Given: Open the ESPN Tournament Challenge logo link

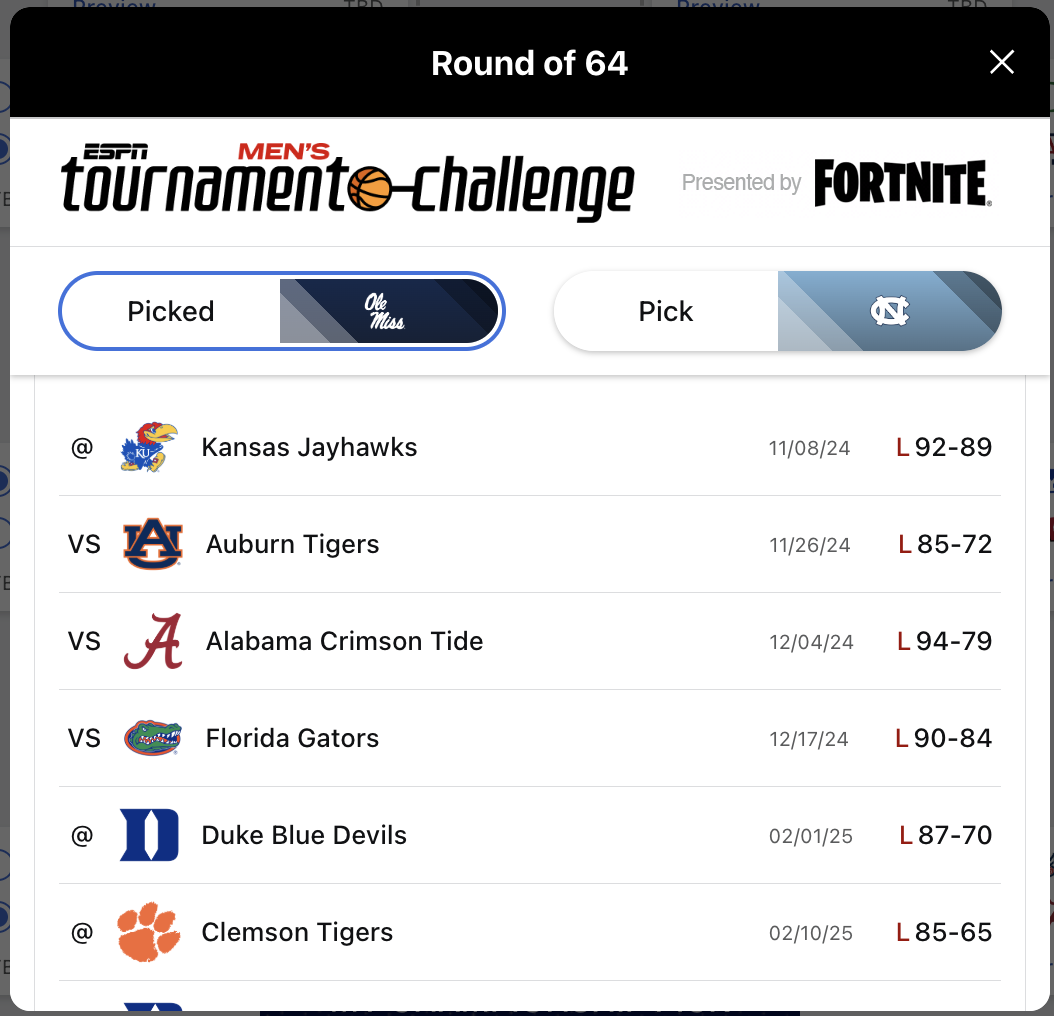Looking at the screenshot, I should [345, 182].
